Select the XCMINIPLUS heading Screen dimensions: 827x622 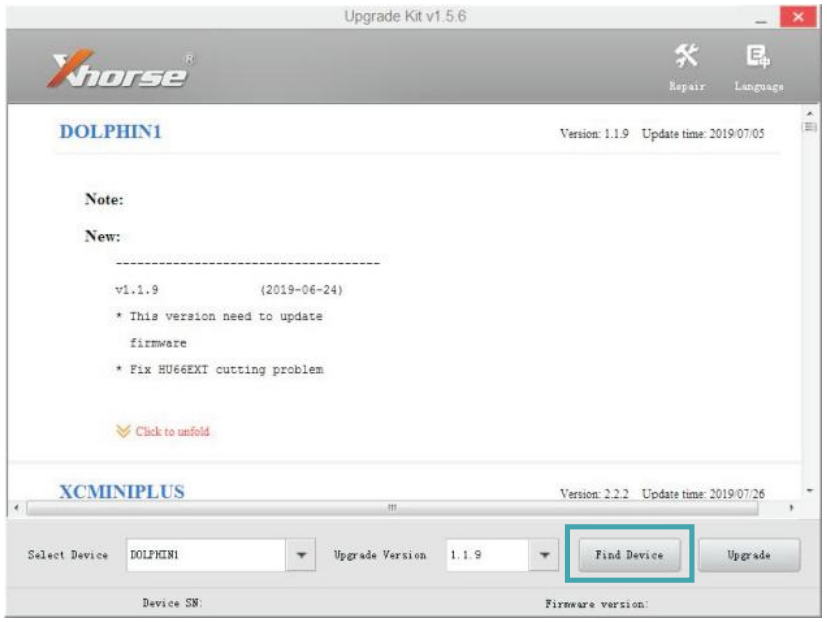pyautogui.click(x=122, y=492)
